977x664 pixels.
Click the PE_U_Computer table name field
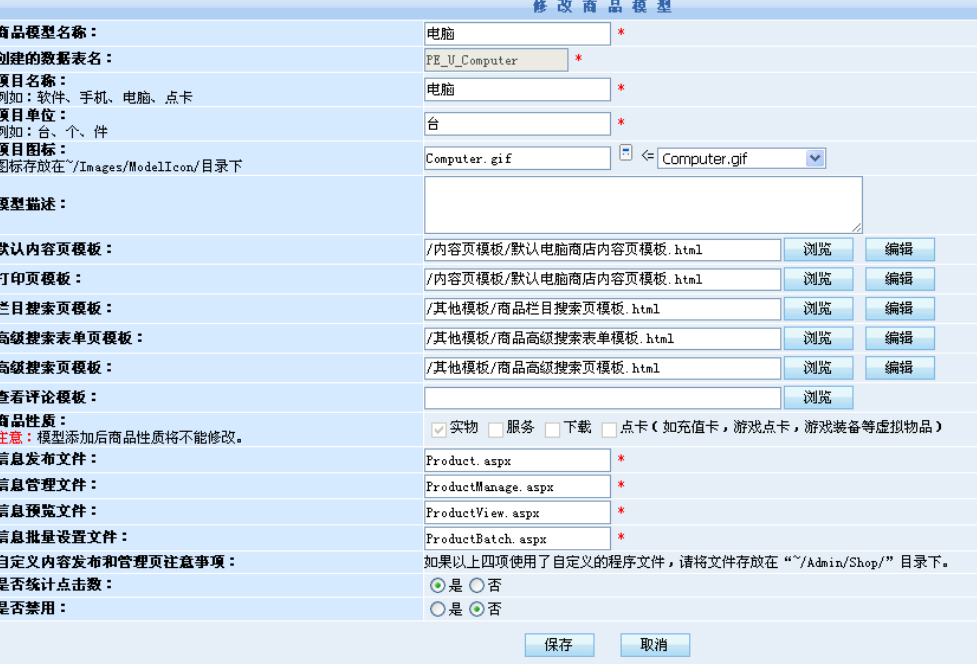[496, 60]
